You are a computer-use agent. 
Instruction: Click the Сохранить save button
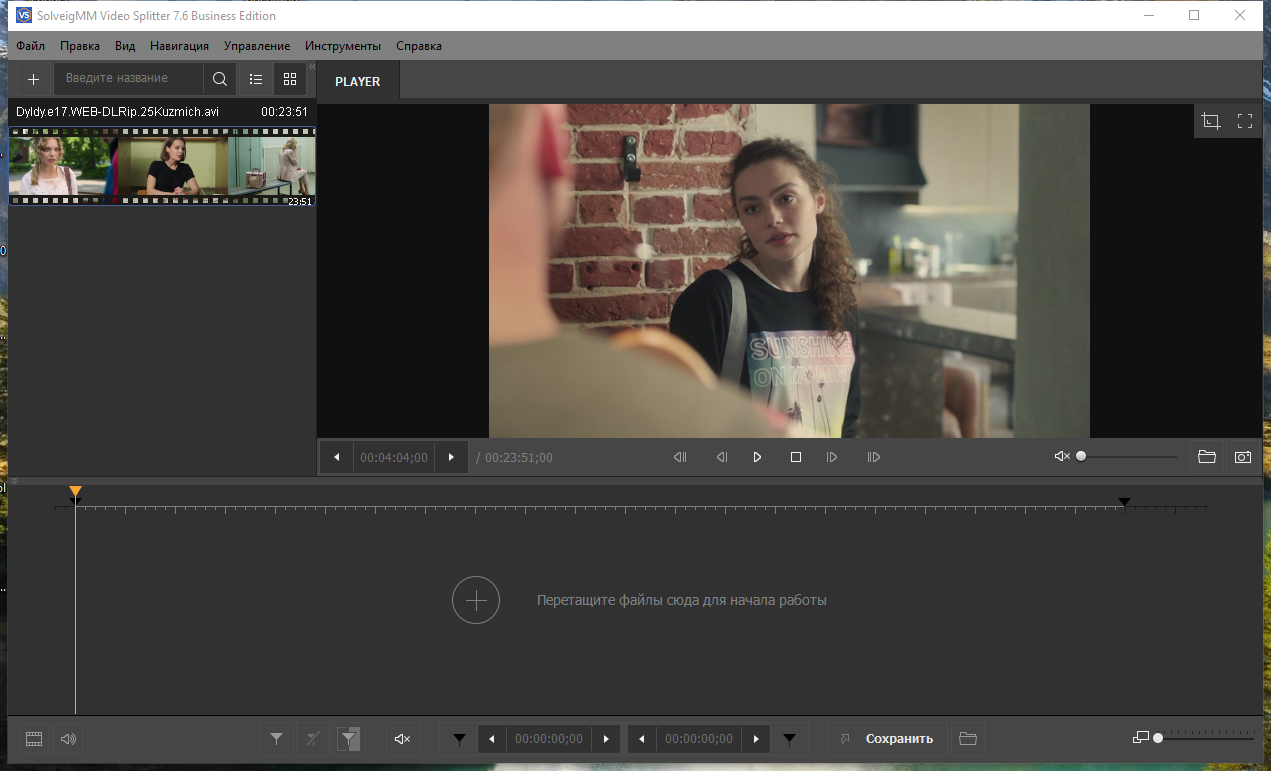(x=888, y=739)
